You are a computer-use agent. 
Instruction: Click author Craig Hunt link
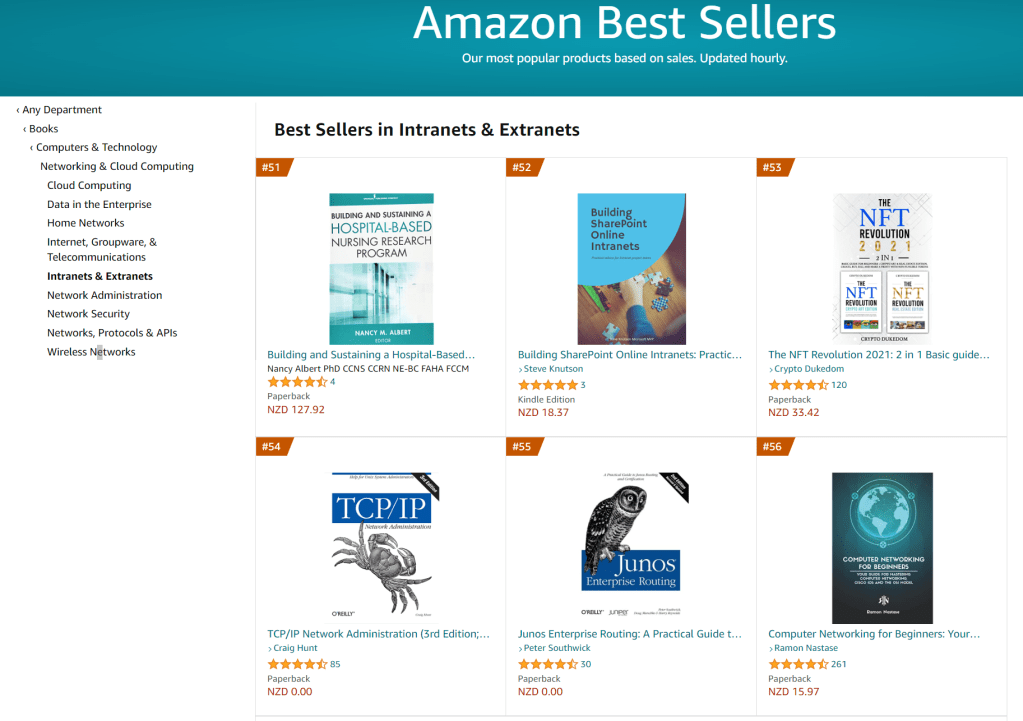[295, 648]
